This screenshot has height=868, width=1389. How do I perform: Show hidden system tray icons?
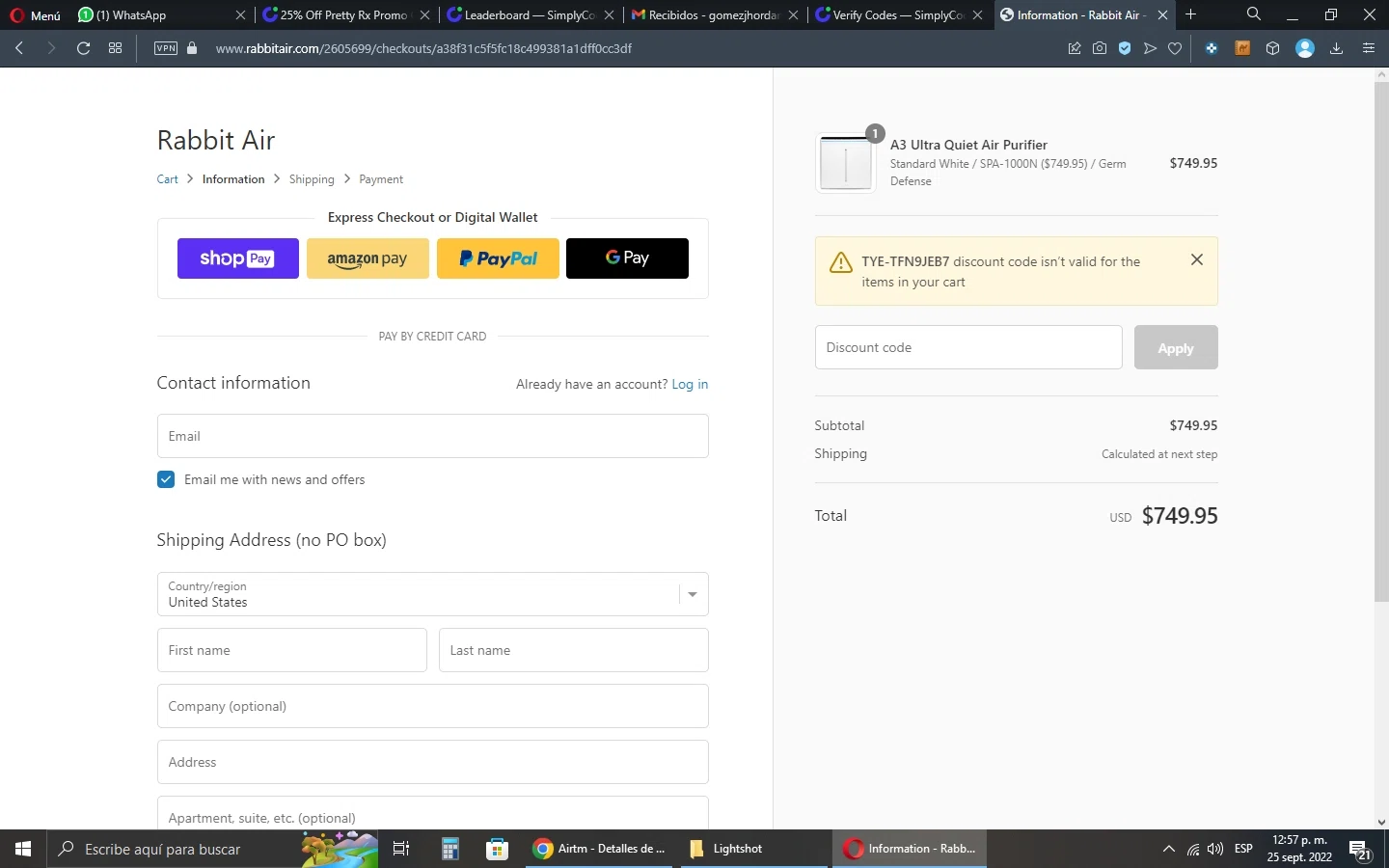click(1169, 850)
